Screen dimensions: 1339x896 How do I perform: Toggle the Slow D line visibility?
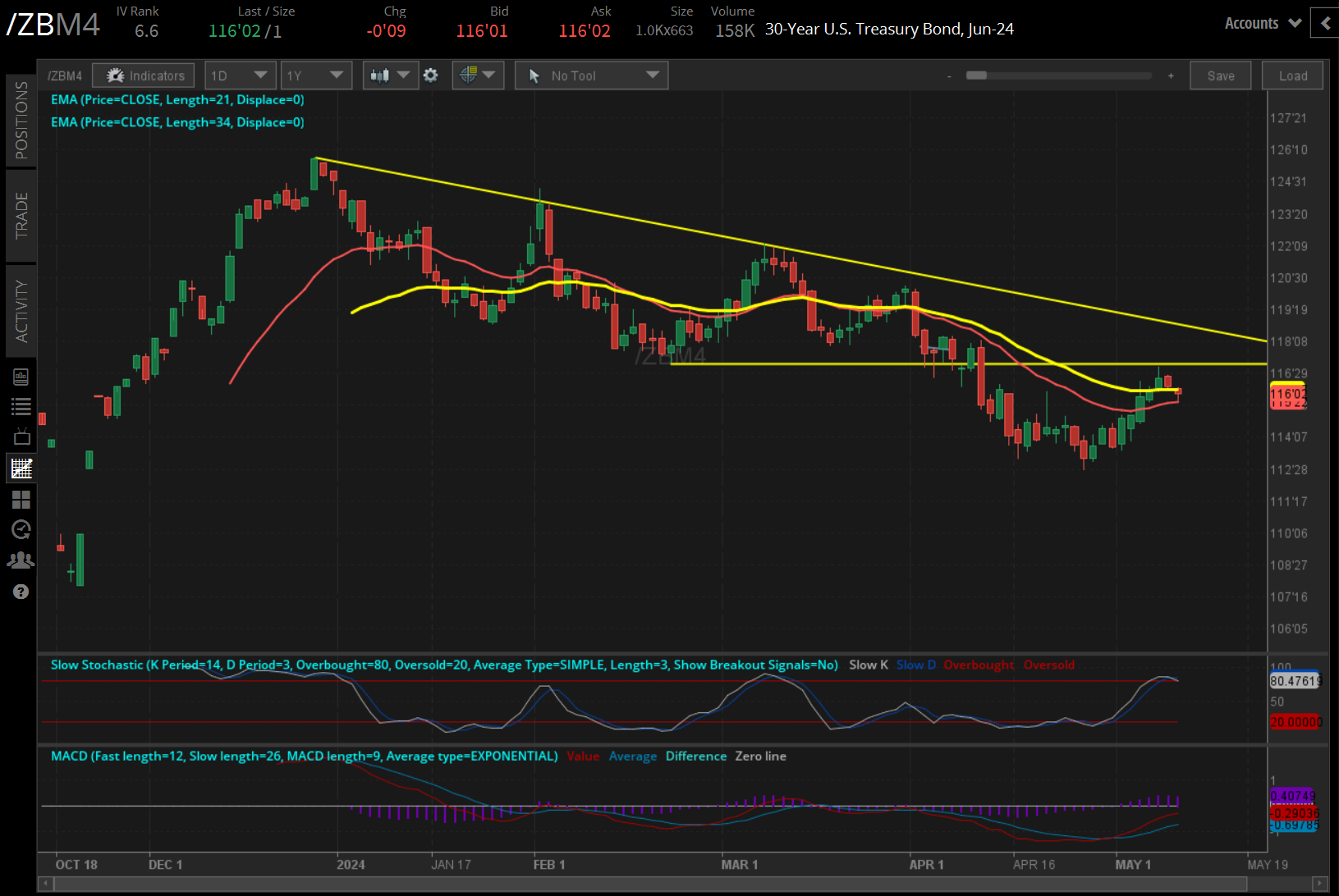pyautogui.click(x=915, y=665)
